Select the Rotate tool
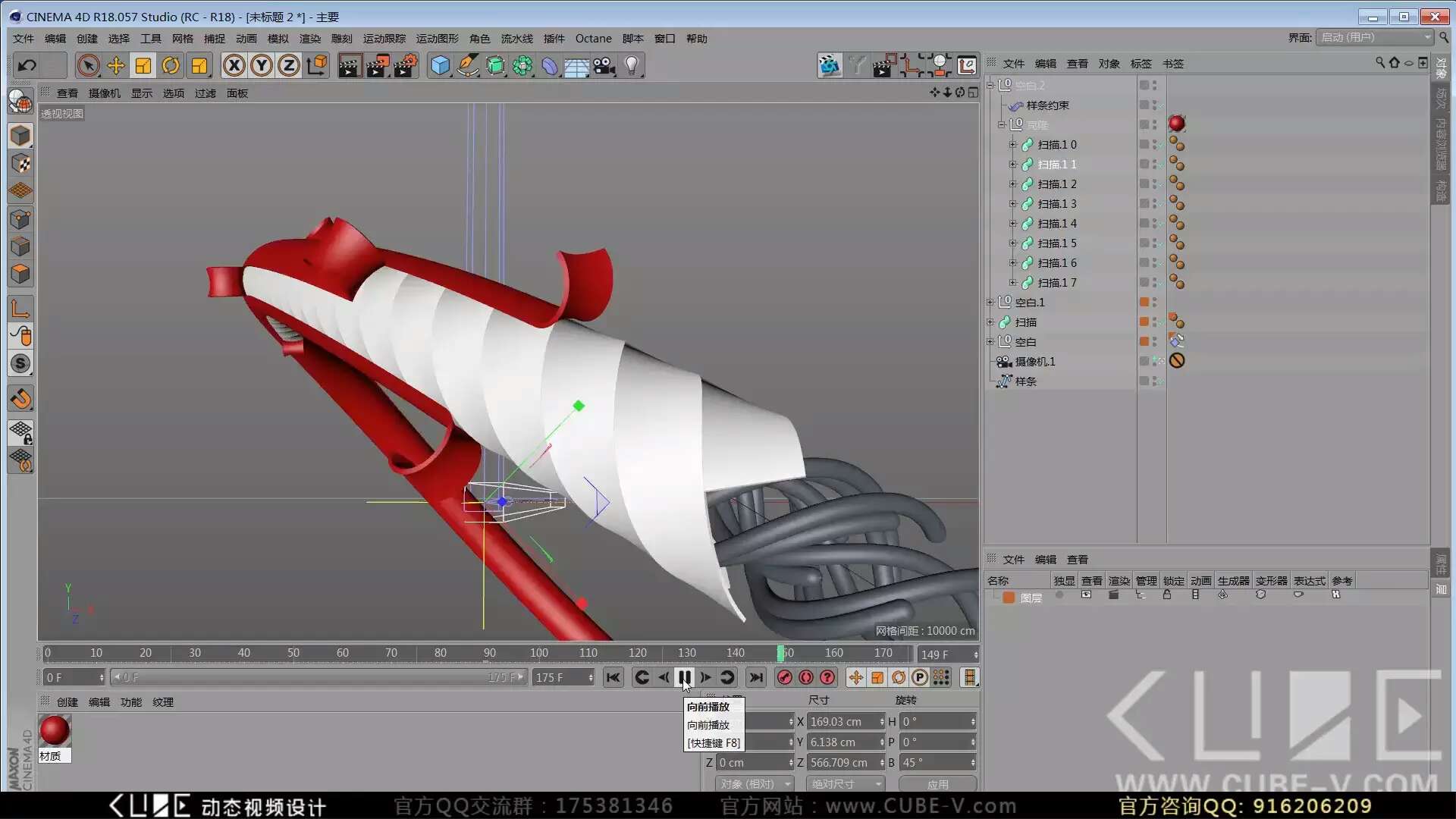This screenshot has height=819, width=1456. 171,66
